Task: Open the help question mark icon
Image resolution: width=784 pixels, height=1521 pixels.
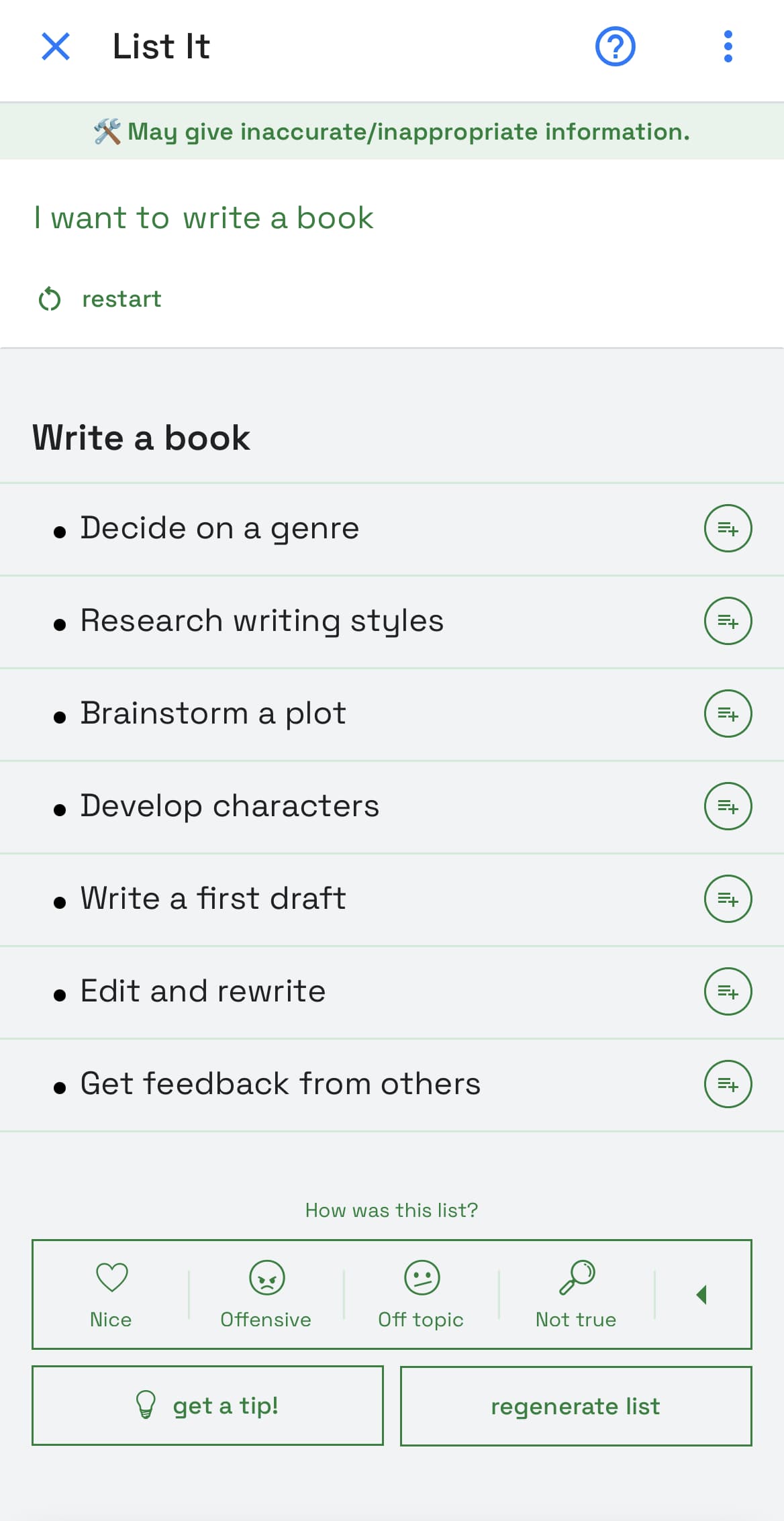Action: (x=615, y=47)
